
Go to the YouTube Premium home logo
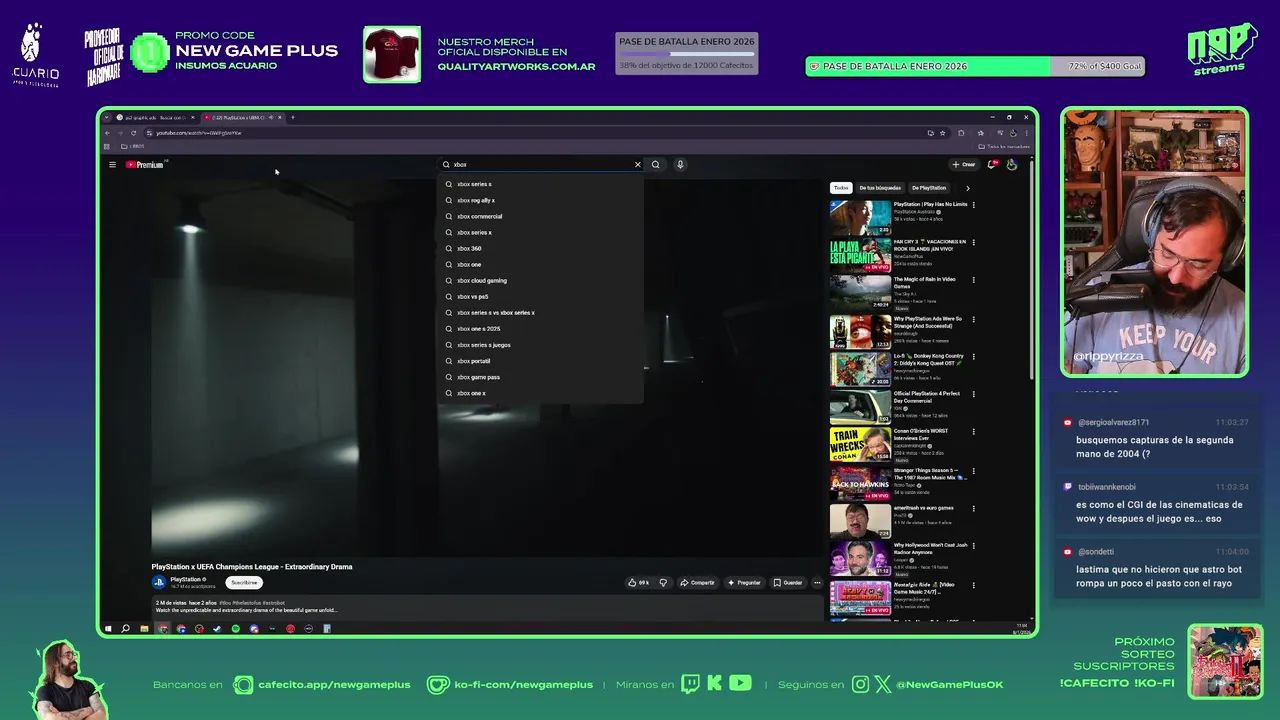[144, 164]
